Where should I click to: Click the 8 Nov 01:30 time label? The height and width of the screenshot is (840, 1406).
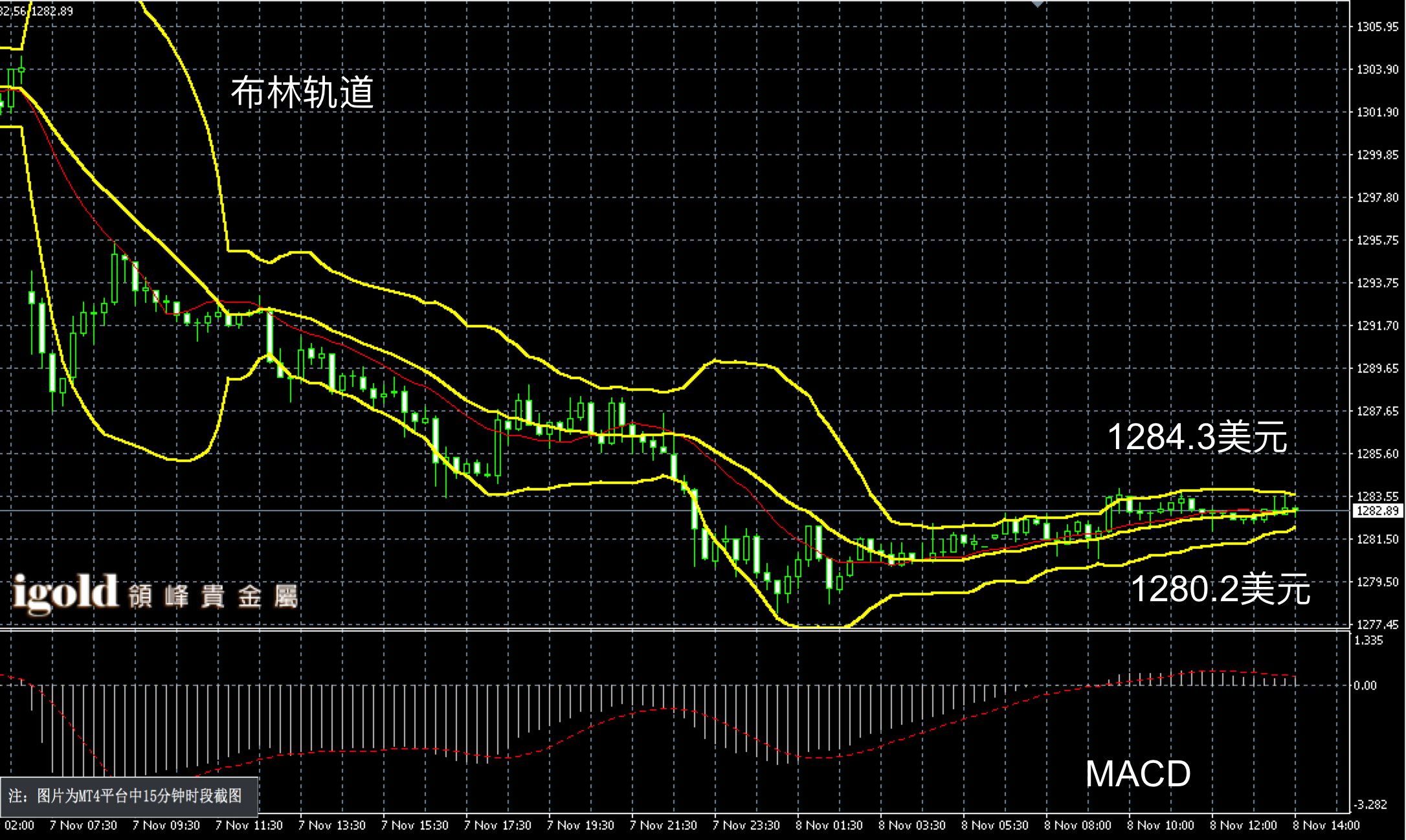pos(829,825)
